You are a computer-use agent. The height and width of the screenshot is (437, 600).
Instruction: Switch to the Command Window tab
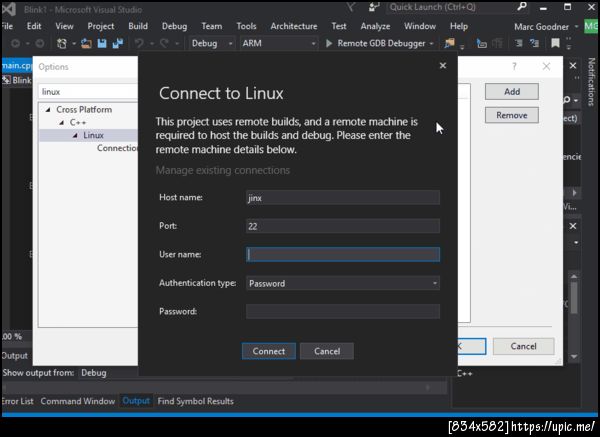(78, 401)
